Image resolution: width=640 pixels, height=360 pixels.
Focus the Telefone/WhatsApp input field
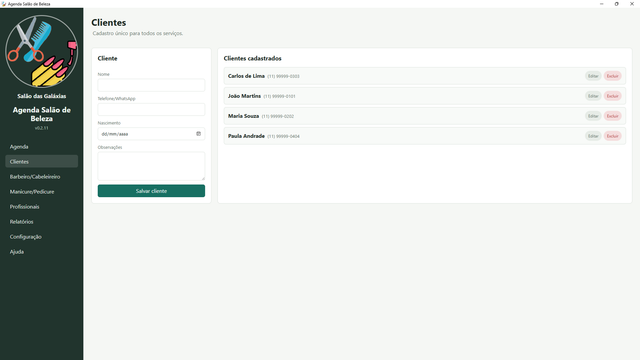point(151,109)
